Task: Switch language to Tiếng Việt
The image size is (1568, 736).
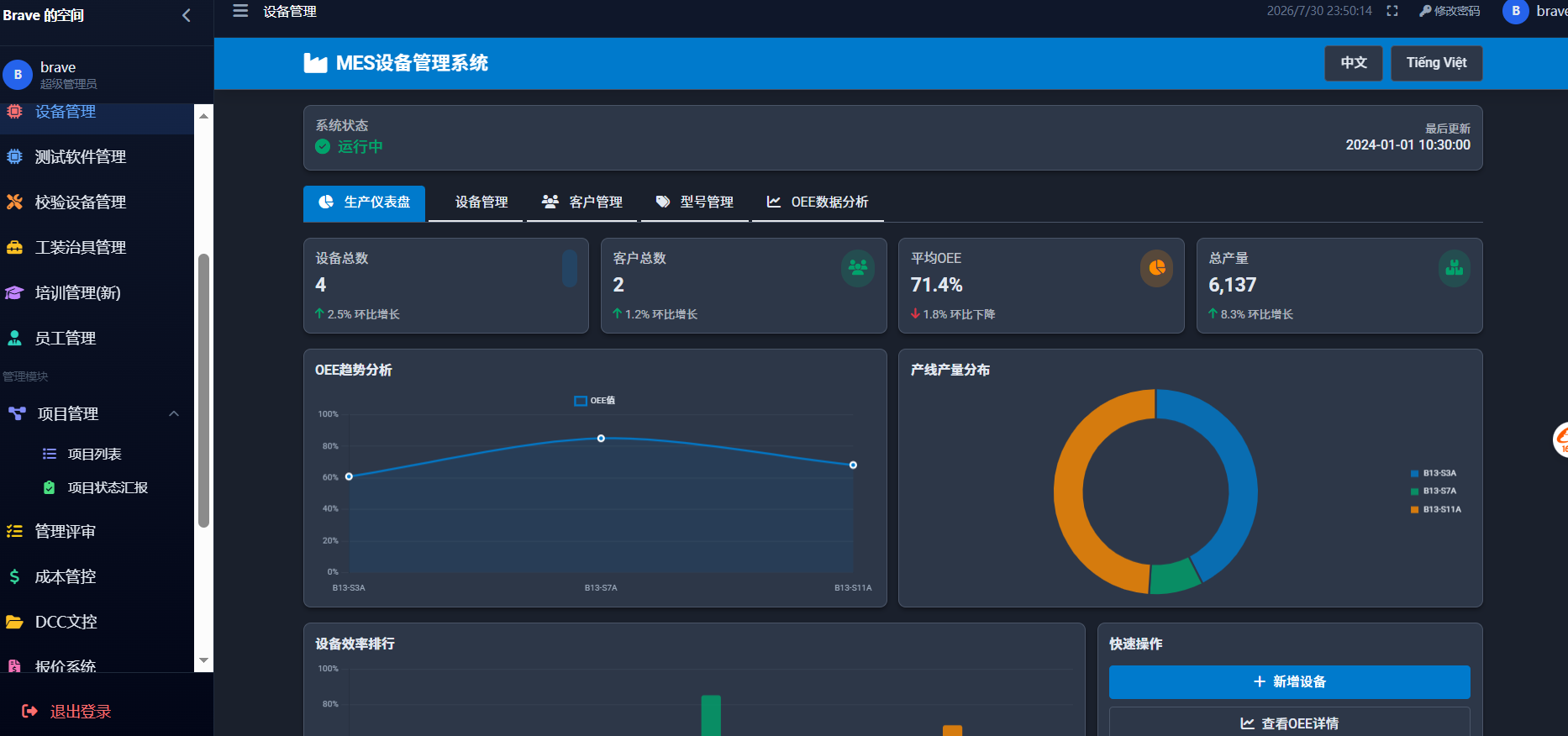Action: click(x=1437, y=63)
